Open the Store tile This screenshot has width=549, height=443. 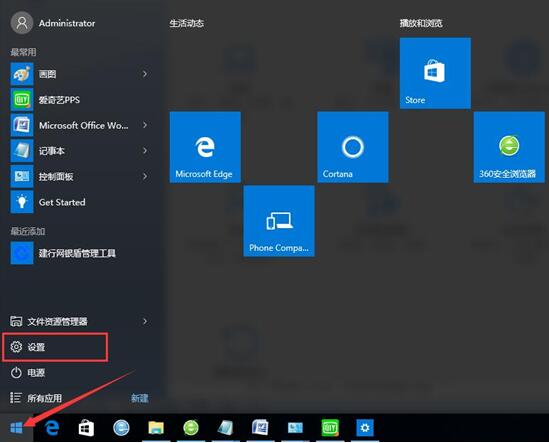(435, 73)
